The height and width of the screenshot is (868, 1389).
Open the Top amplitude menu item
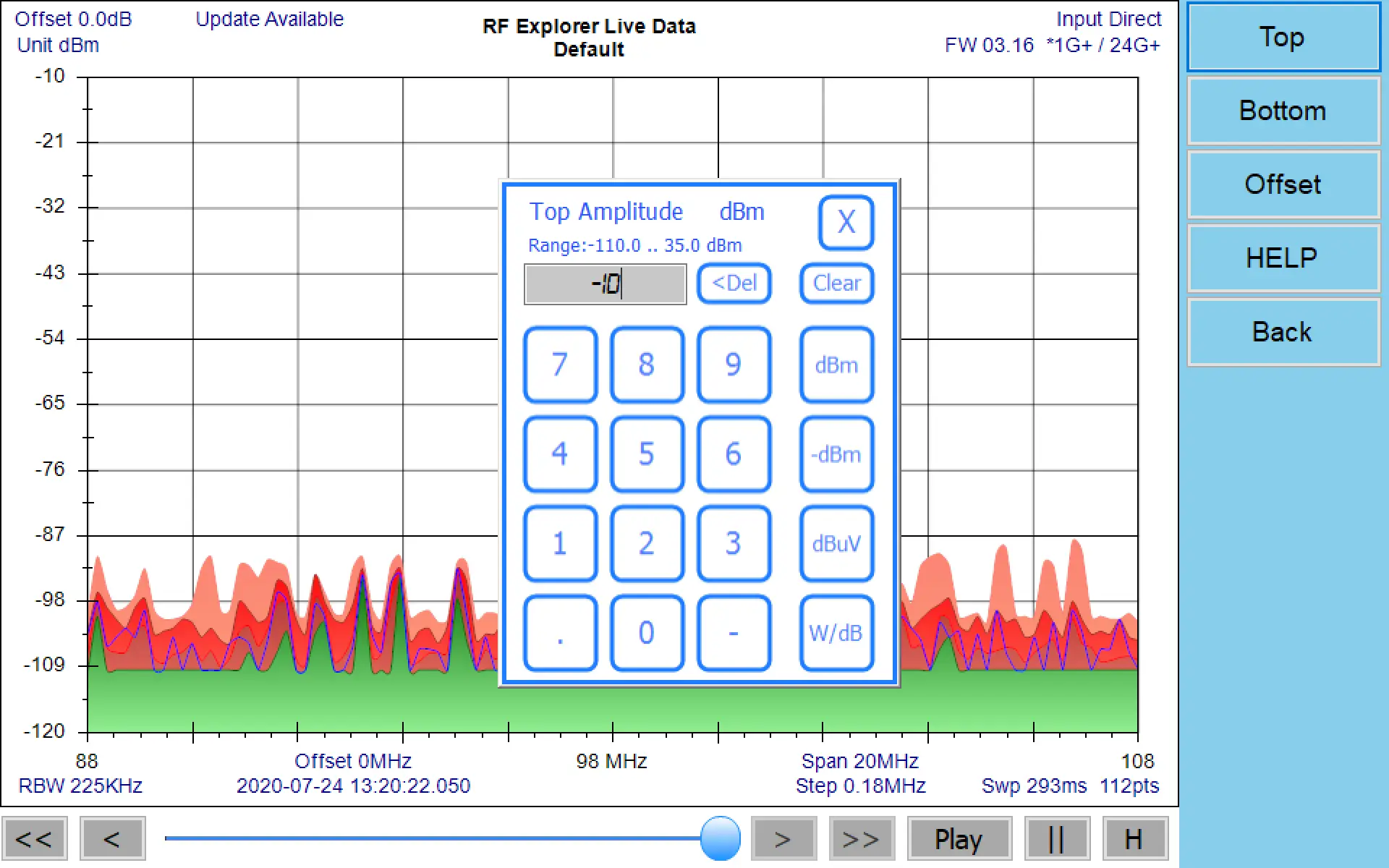point(1283,37)
